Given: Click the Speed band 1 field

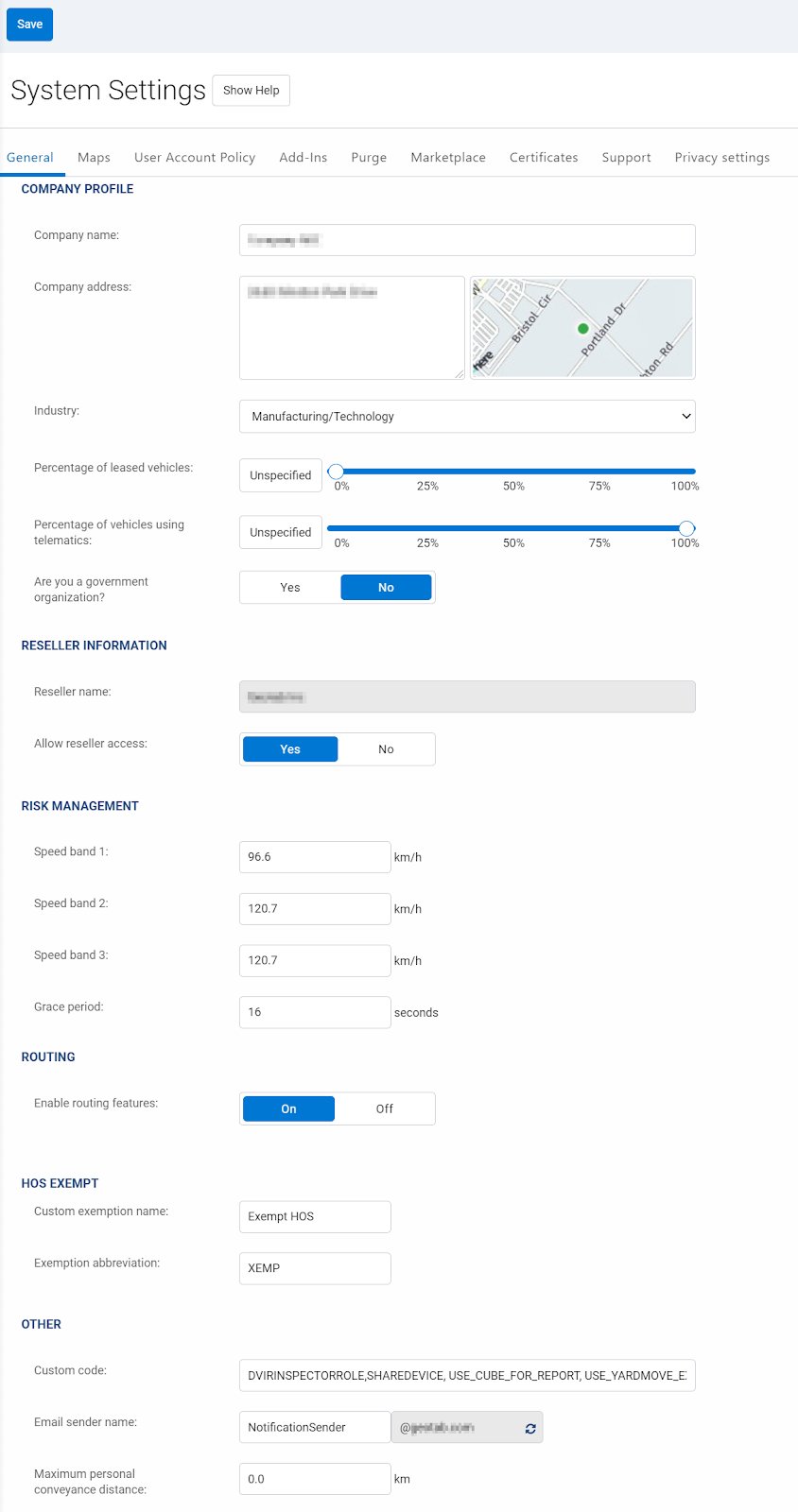Looking at the screenshot, I should (314, 857).
